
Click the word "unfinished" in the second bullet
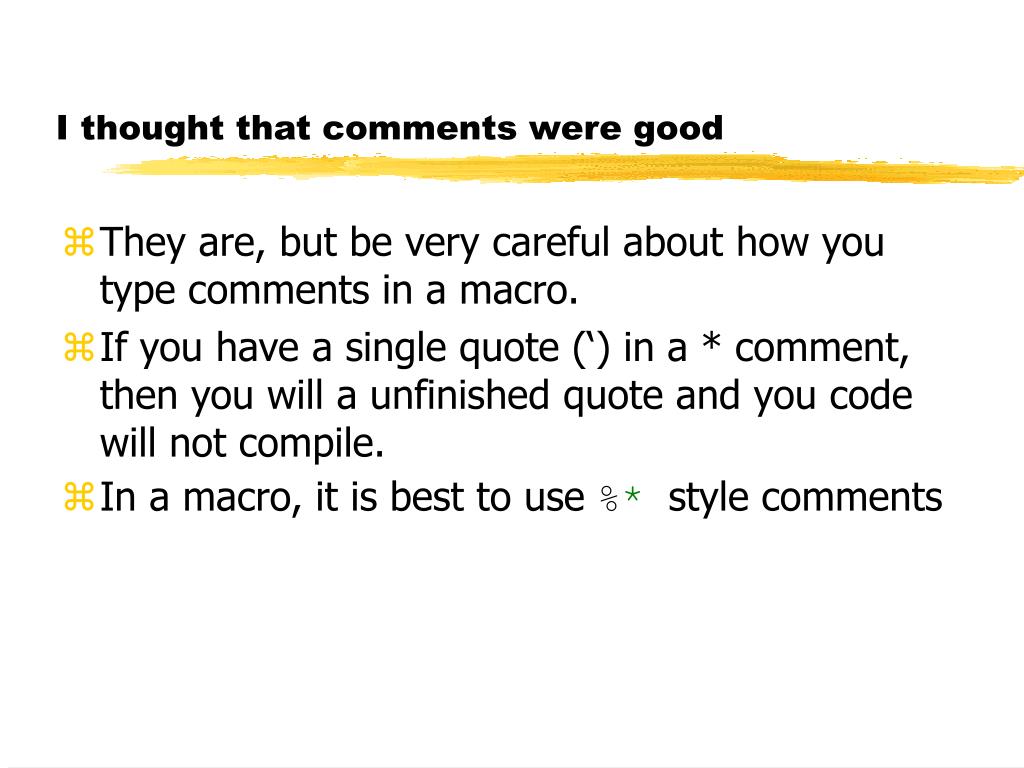460,395
